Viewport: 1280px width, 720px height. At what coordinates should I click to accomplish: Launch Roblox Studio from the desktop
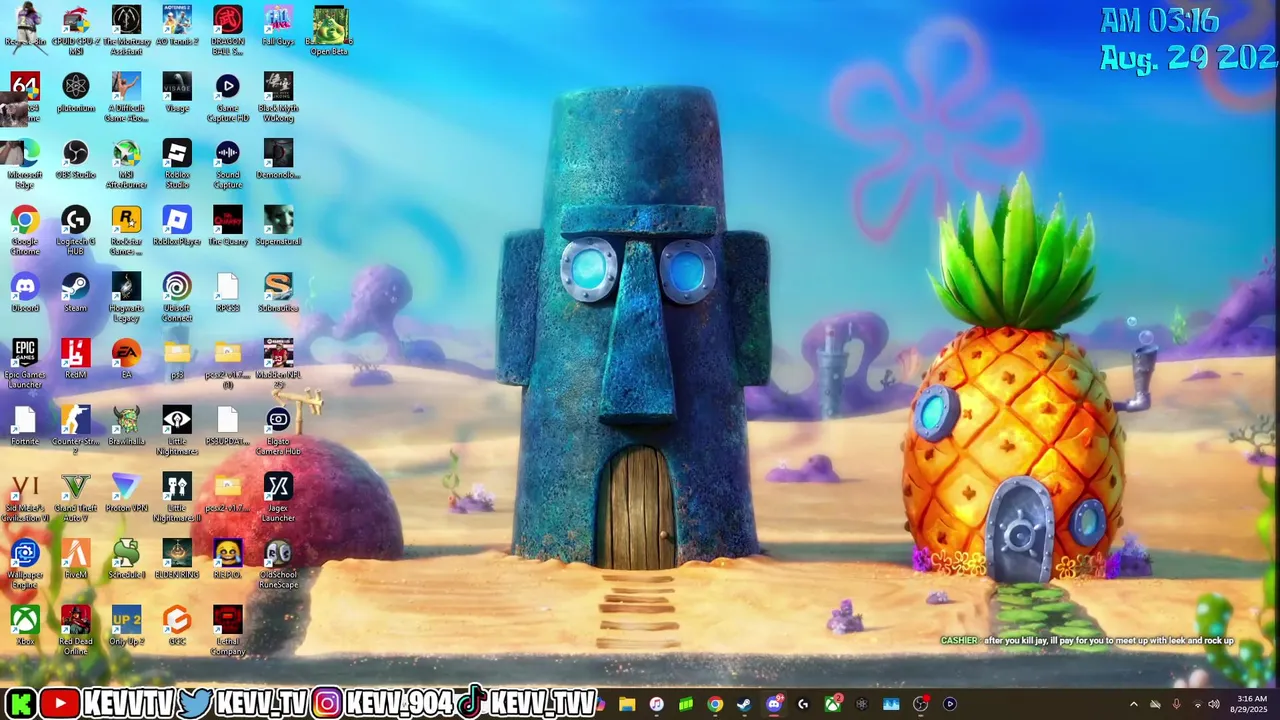(x=177, y=164)
